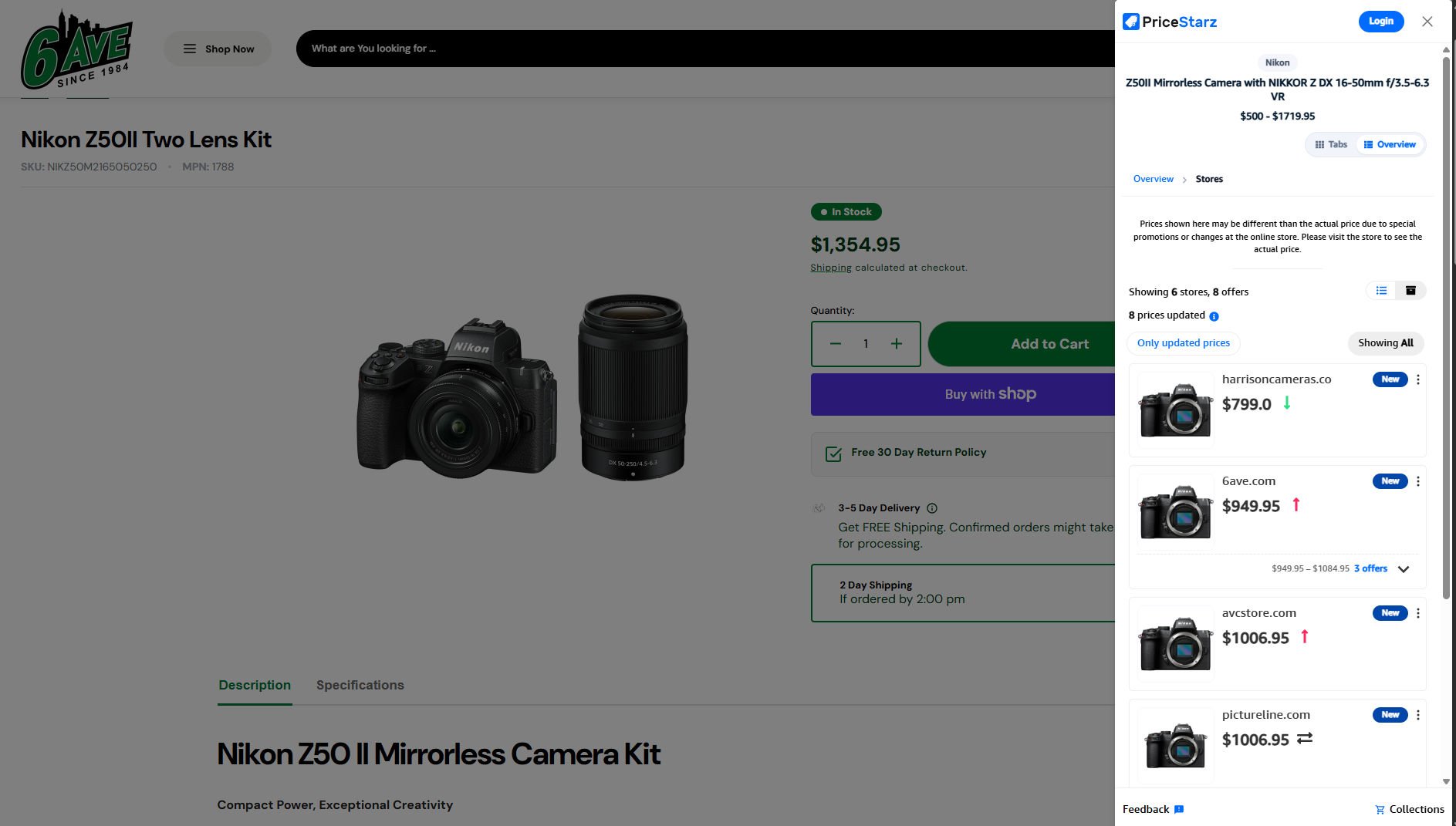This screenshot has height=826, width=1456.
Task: Click the quantity value field
Action: point(866,344)
